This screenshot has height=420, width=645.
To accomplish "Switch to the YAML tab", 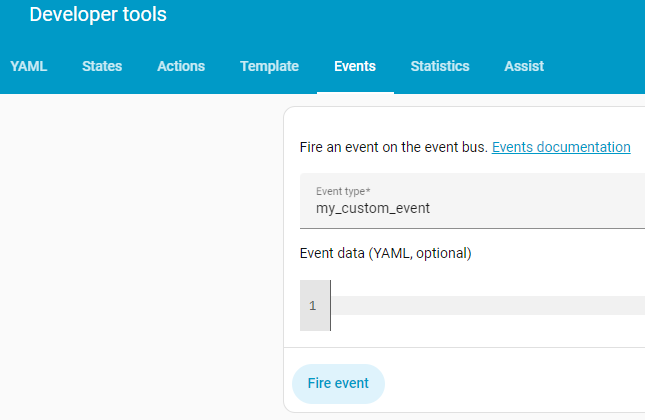I will pyautogui.click(x=29, y=66).
